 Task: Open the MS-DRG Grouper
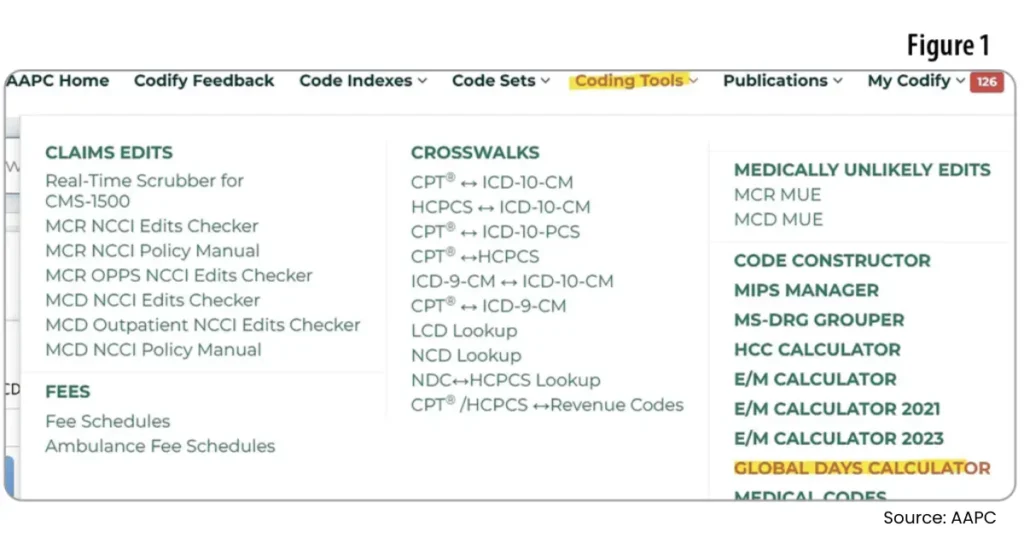point(818,320)
